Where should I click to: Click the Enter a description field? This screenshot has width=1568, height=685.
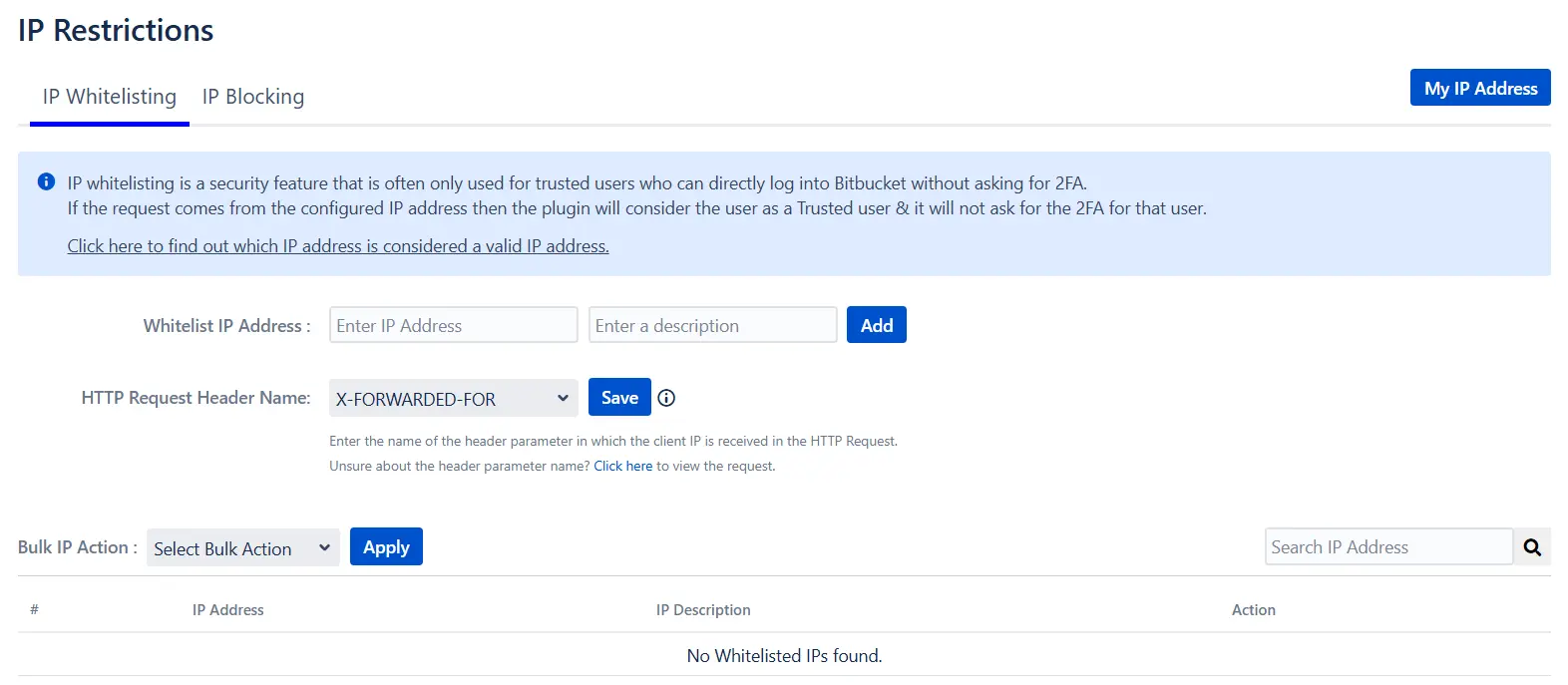[712, 324]
